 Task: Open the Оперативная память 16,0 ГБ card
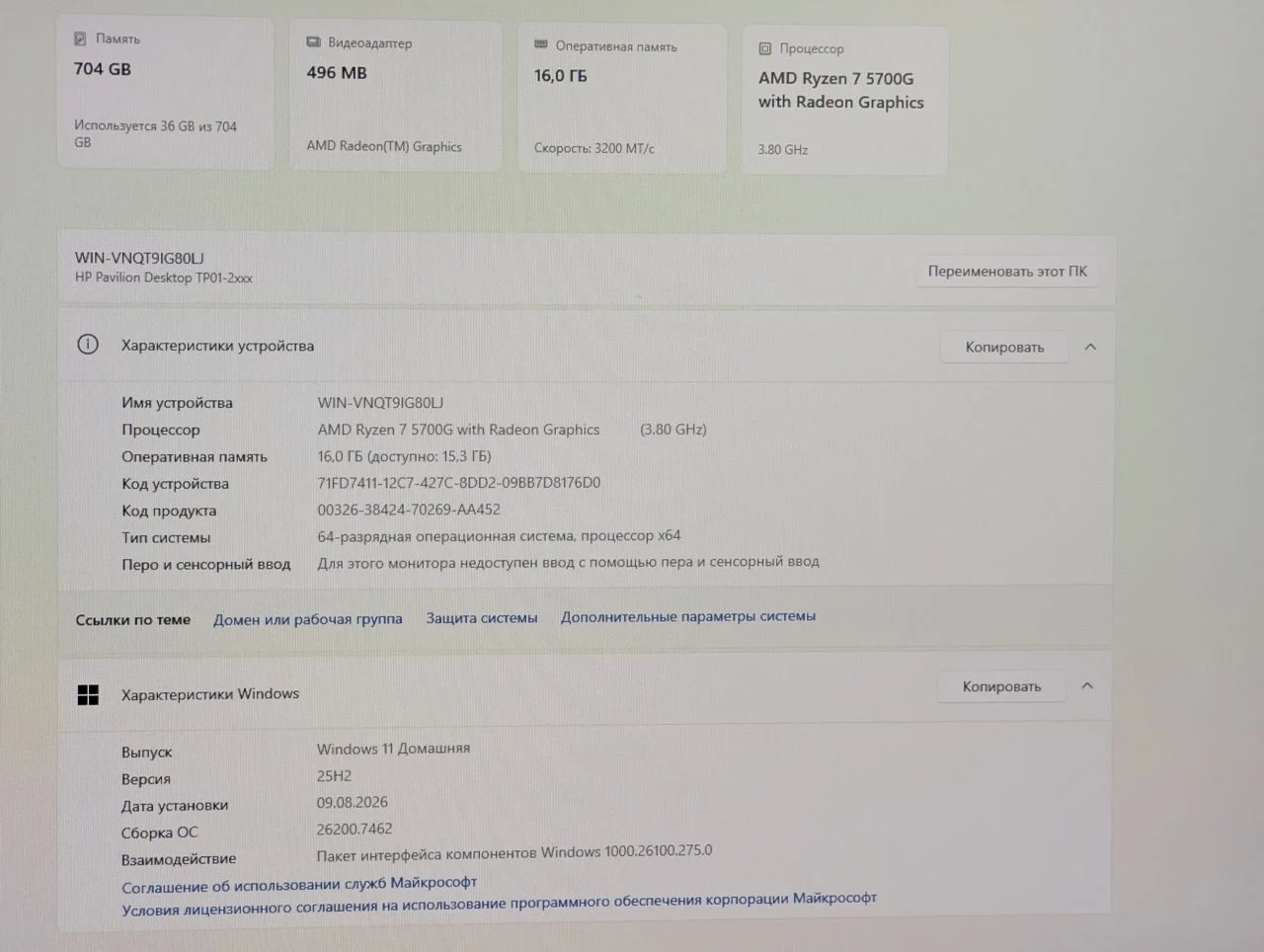tap(622, 100)
